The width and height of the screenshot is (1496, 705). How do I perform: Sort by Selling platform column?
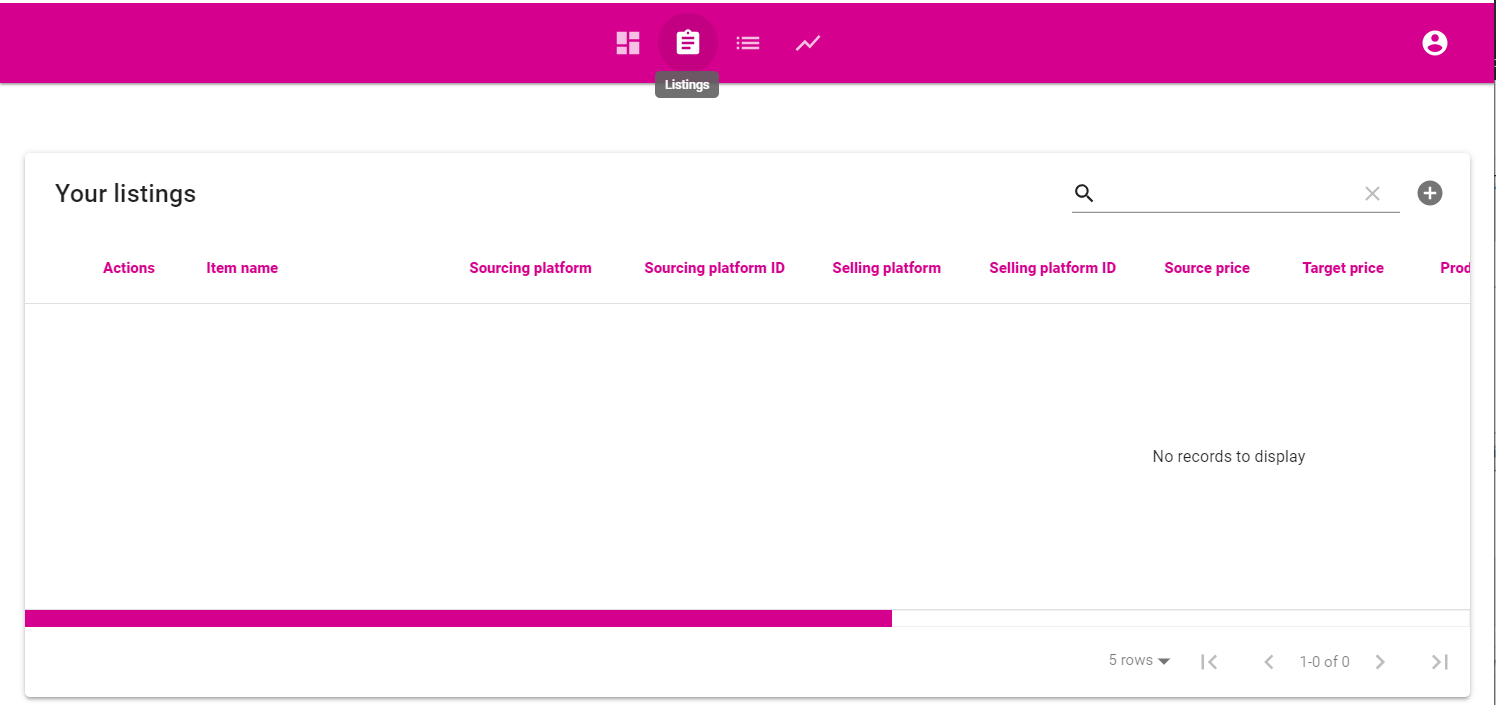click(886, 268)
